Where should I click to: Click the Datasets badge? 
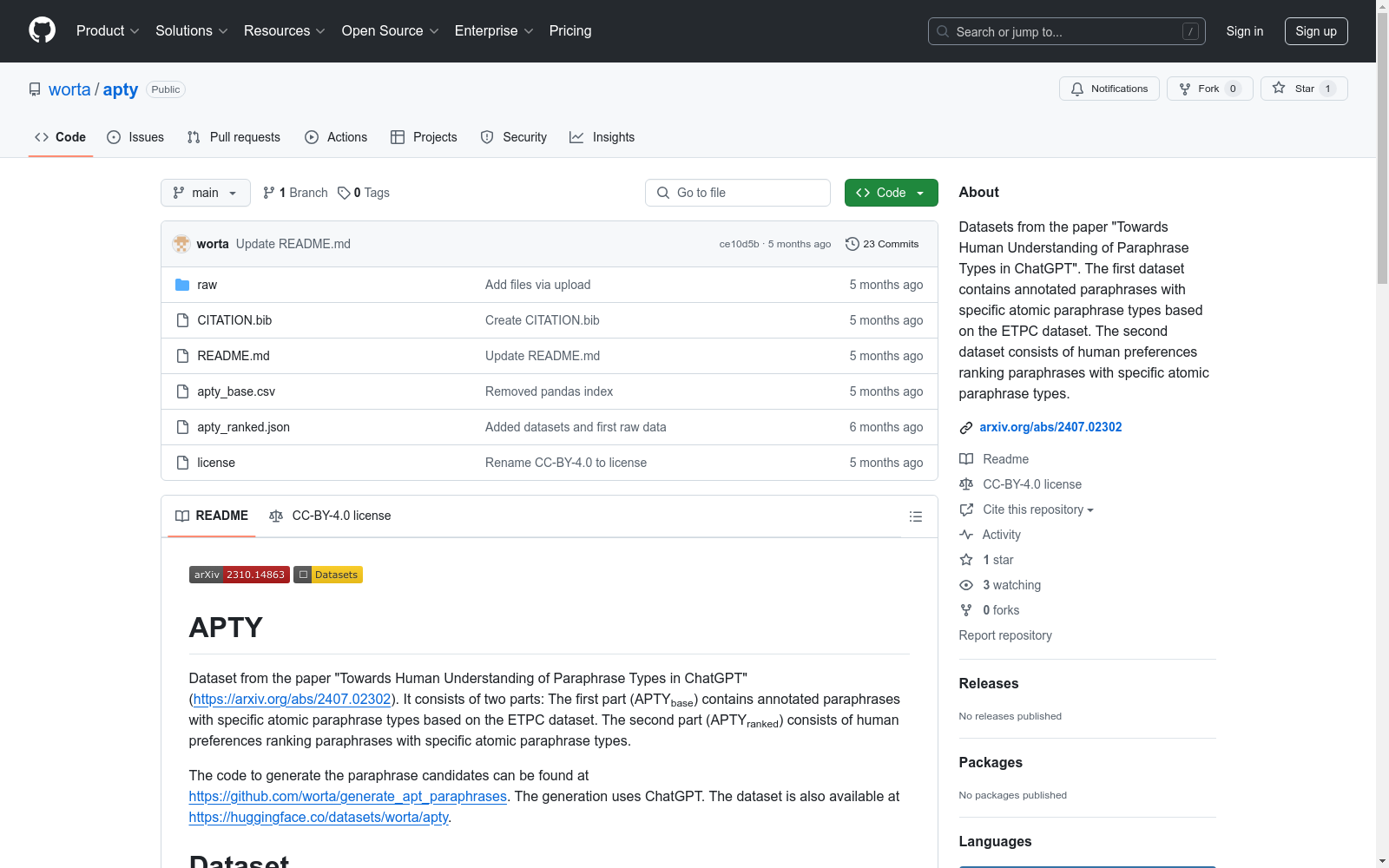click(328, 575)
